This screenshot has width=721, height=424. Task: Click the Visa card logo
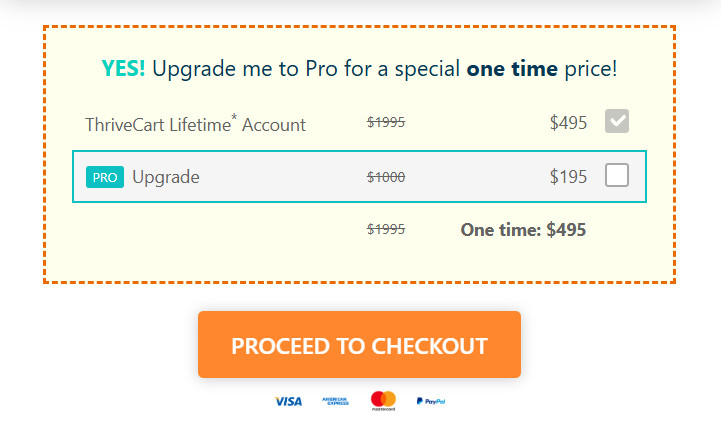coord(288,401)
